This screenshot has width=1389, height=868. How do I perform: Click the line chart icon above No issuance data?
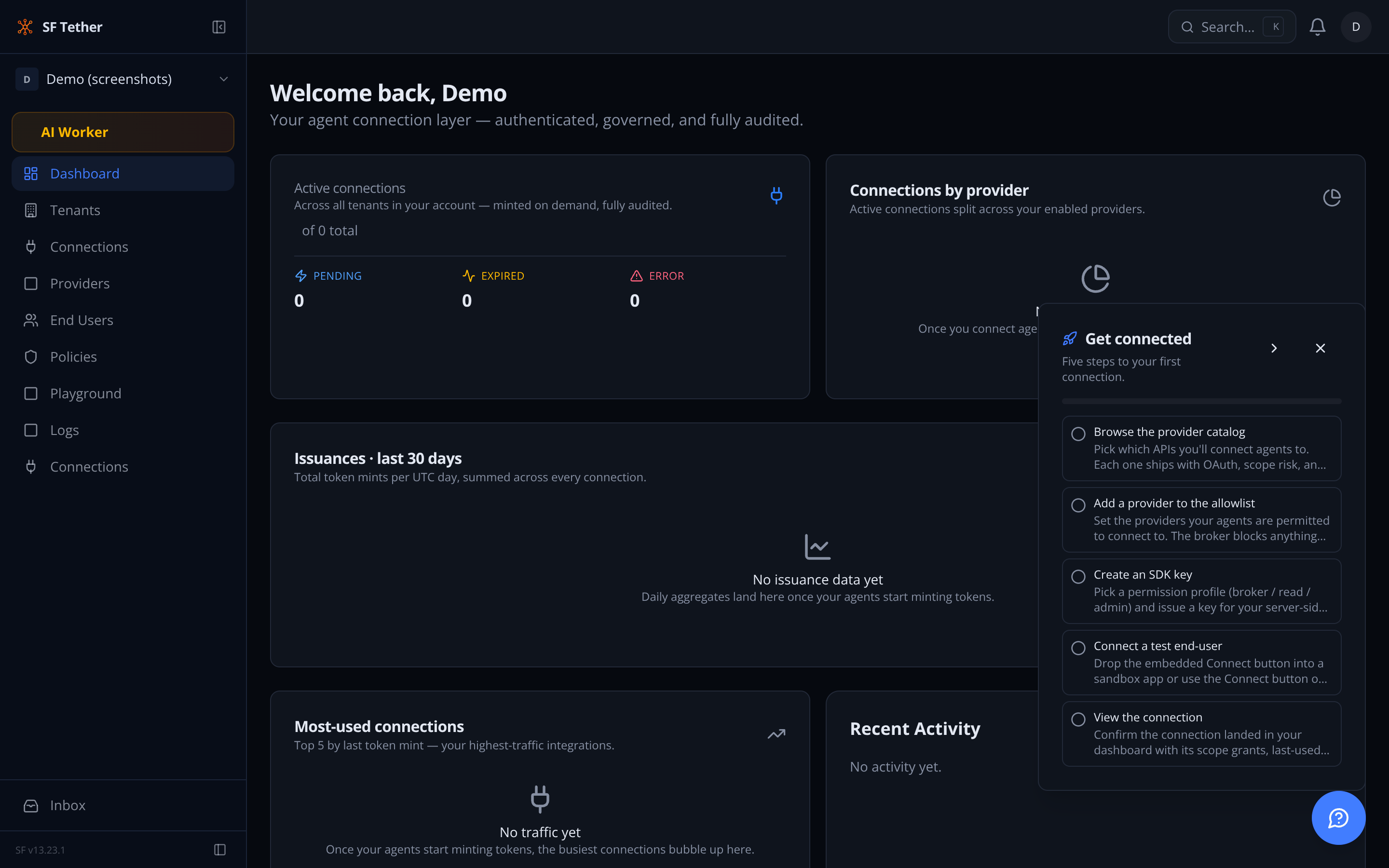pyautogui.click(x=817, y=546)
